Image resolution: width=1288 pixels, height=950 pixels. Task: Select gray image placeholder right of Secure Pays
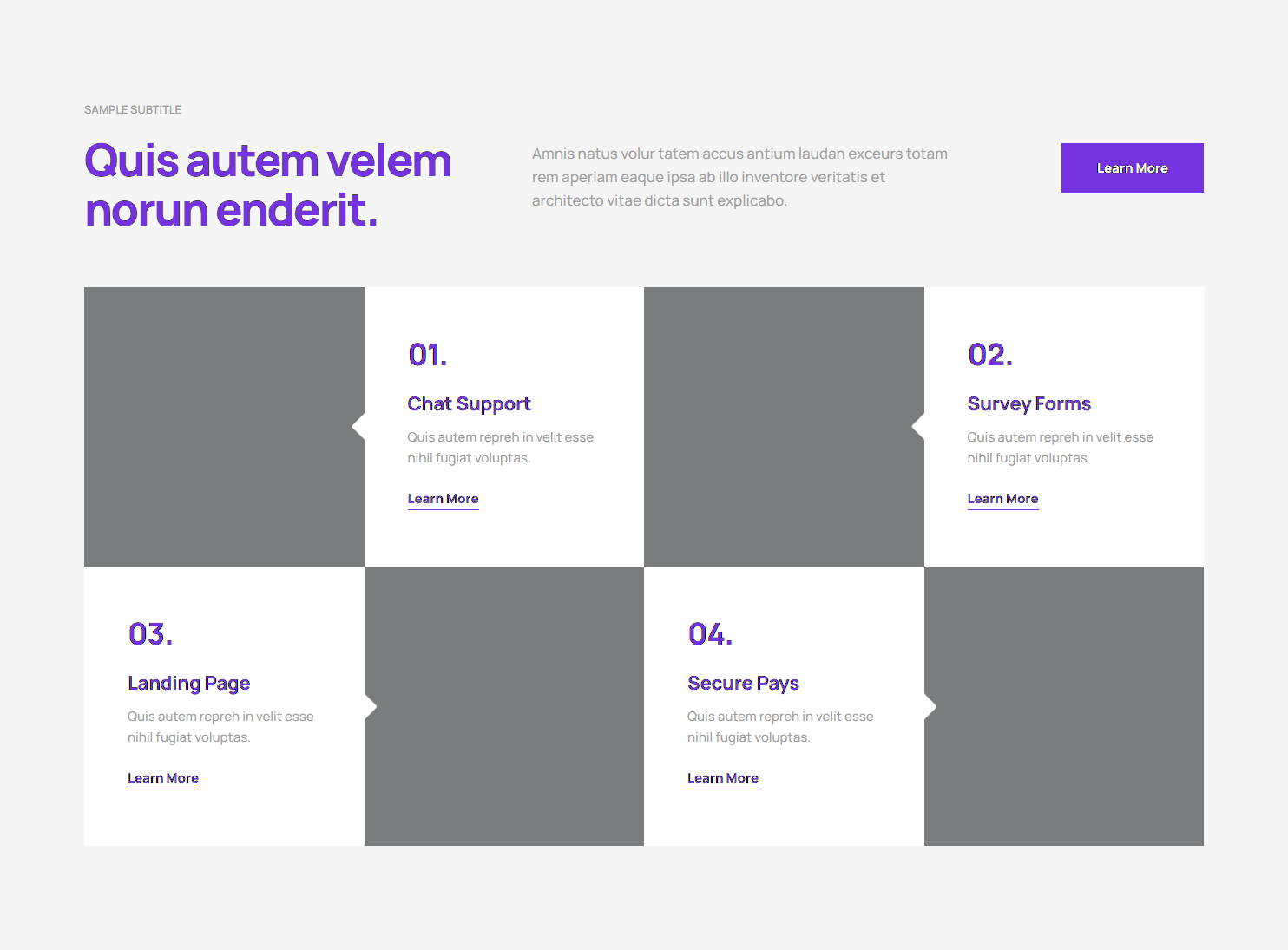tap(1064, 706)
